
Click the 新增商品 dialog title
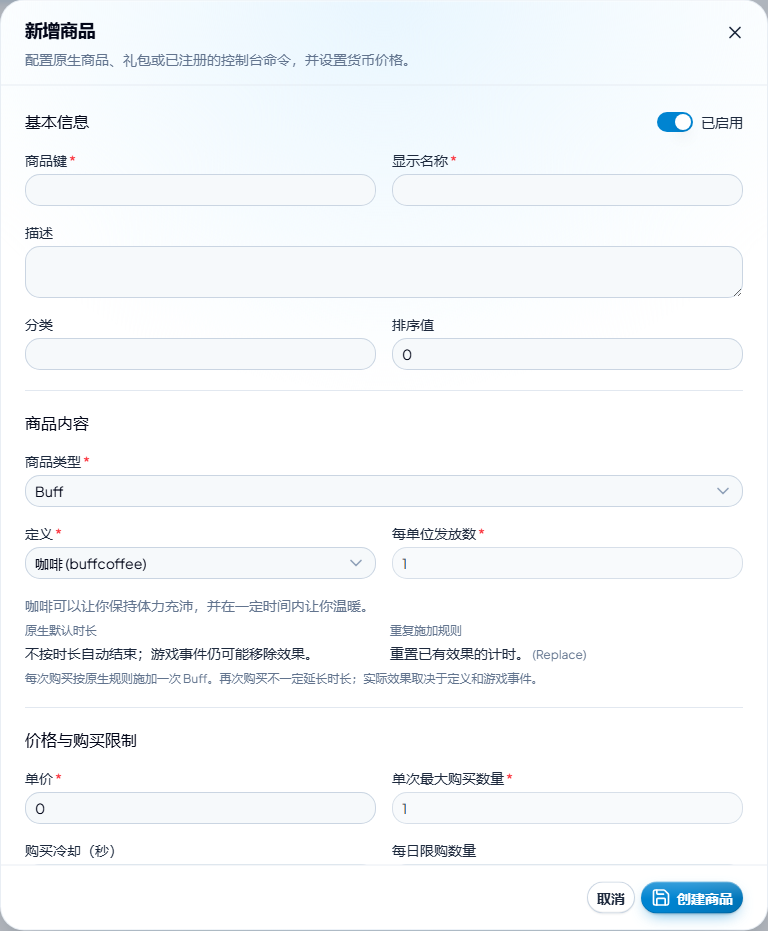60,31
